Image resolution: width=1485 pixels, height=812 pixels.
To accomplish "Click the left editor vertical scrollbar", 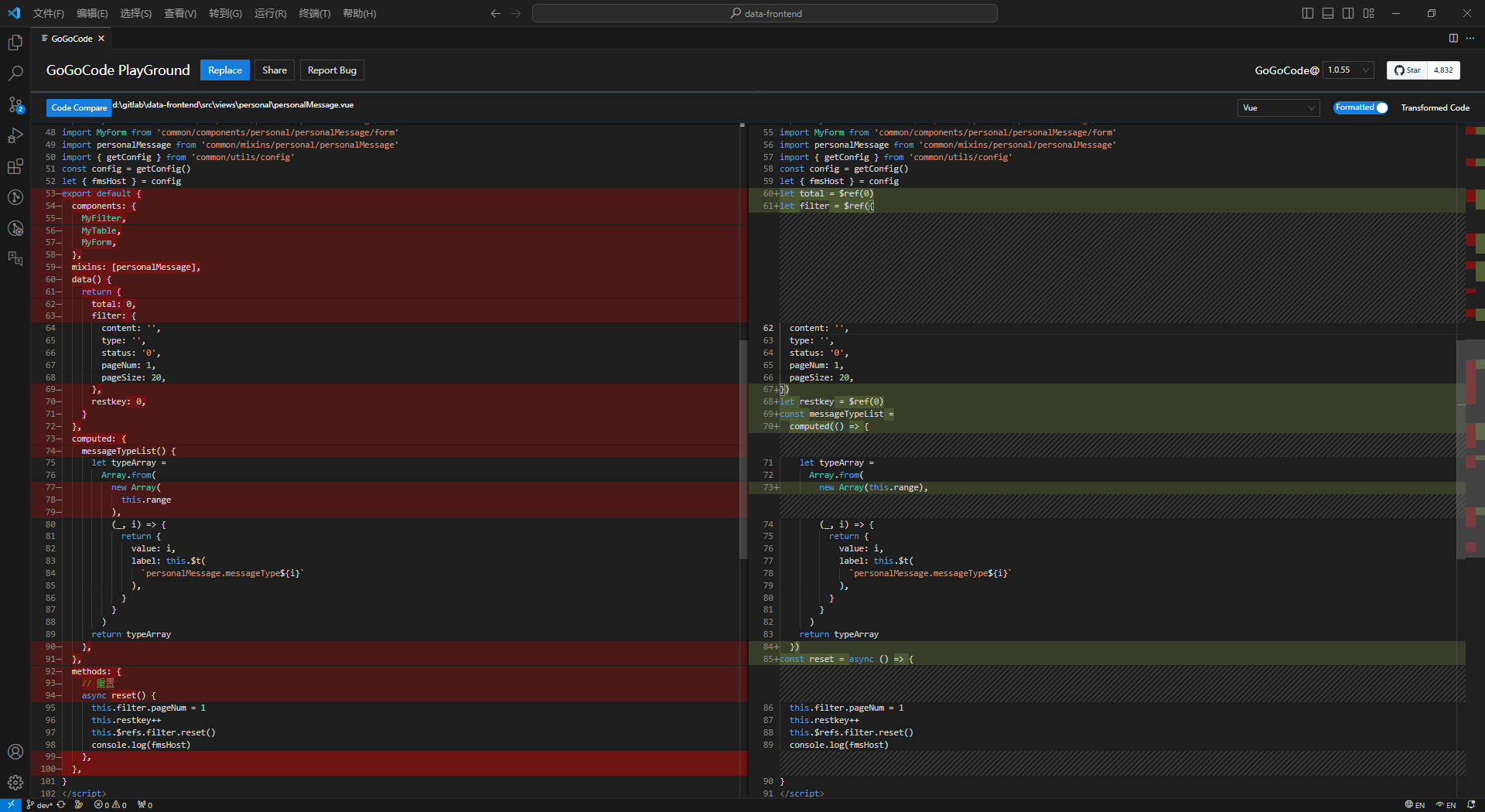I will pos(743,449).
